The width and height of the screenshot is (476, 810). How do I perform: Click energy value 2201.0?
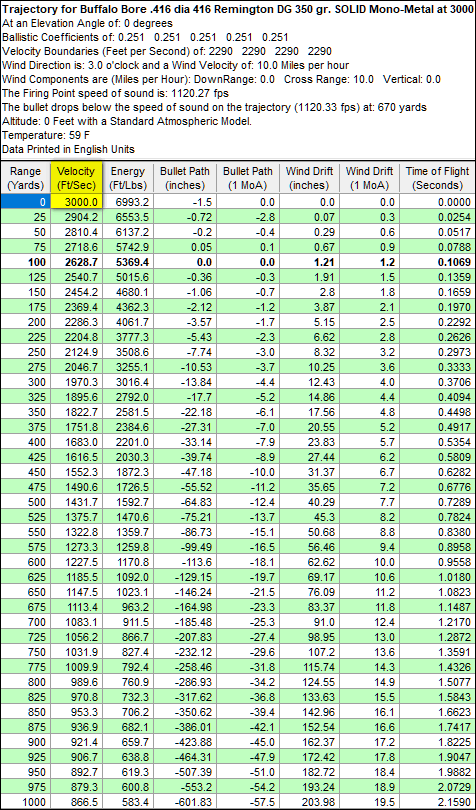[x=128, y=441]
